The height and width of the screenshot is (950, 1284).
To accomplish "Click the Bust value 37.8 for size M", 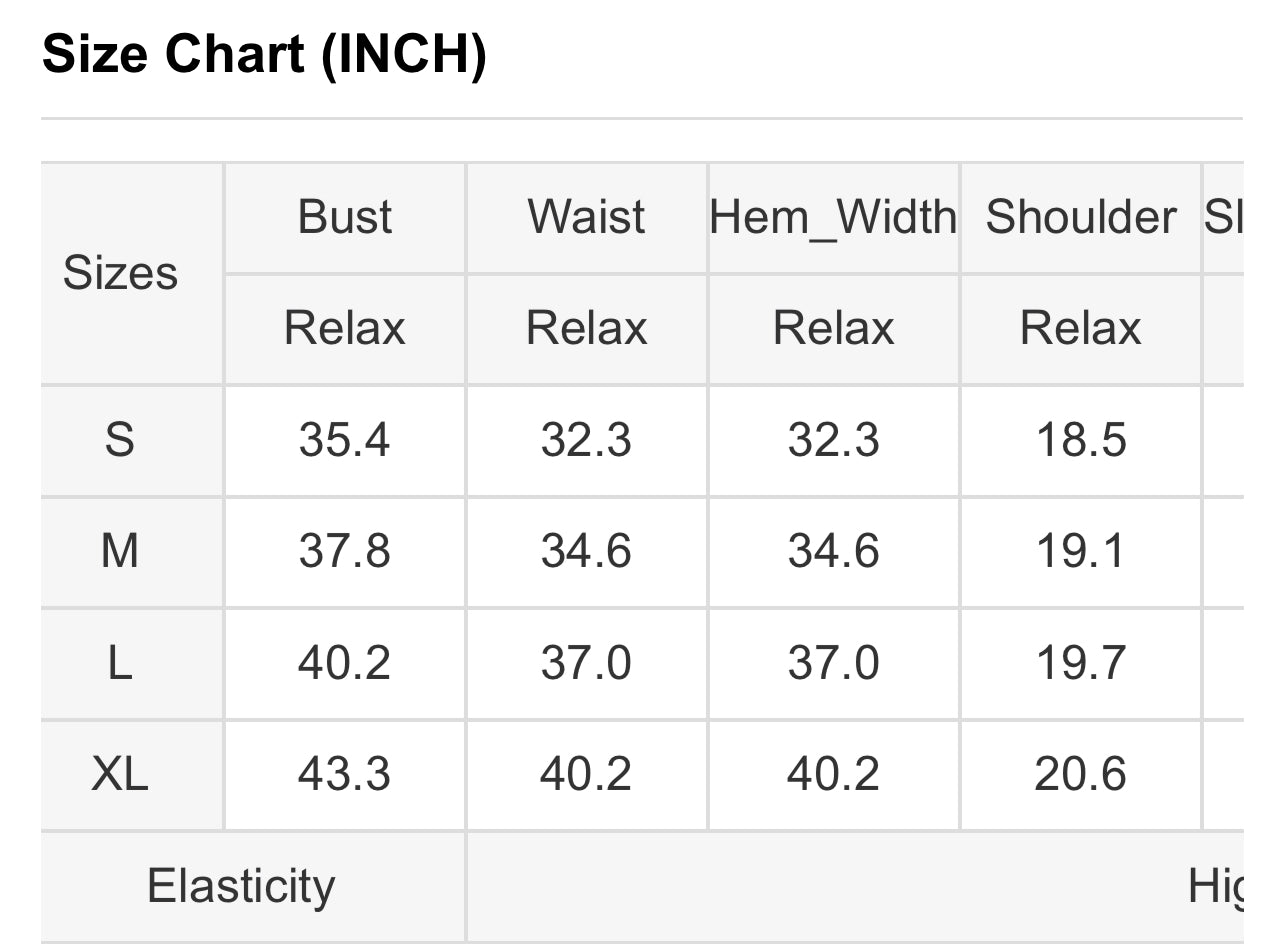I will tap(345, 551).
